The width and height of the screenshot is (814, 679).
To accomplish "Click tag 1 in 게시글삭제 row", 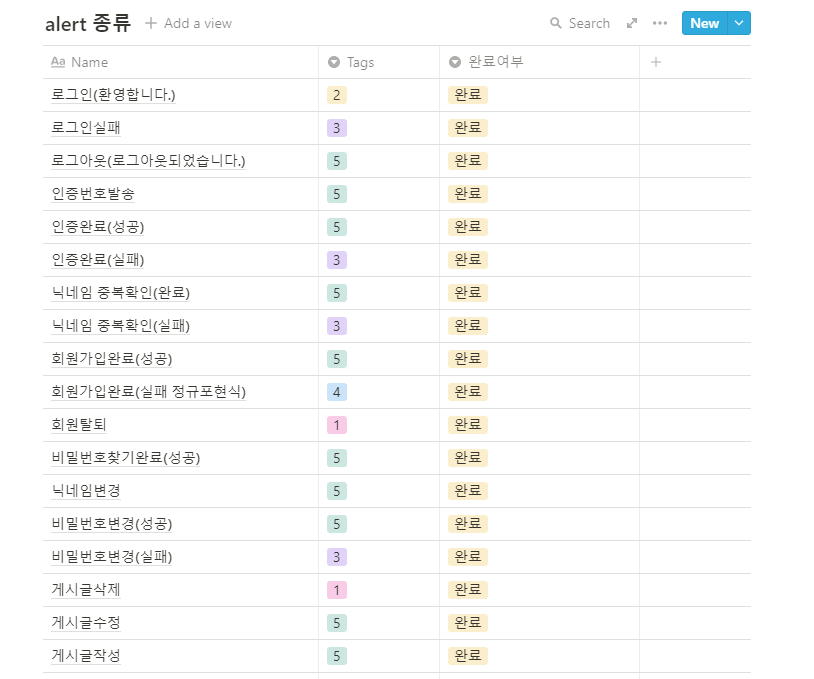I will (x=337, y=590).
